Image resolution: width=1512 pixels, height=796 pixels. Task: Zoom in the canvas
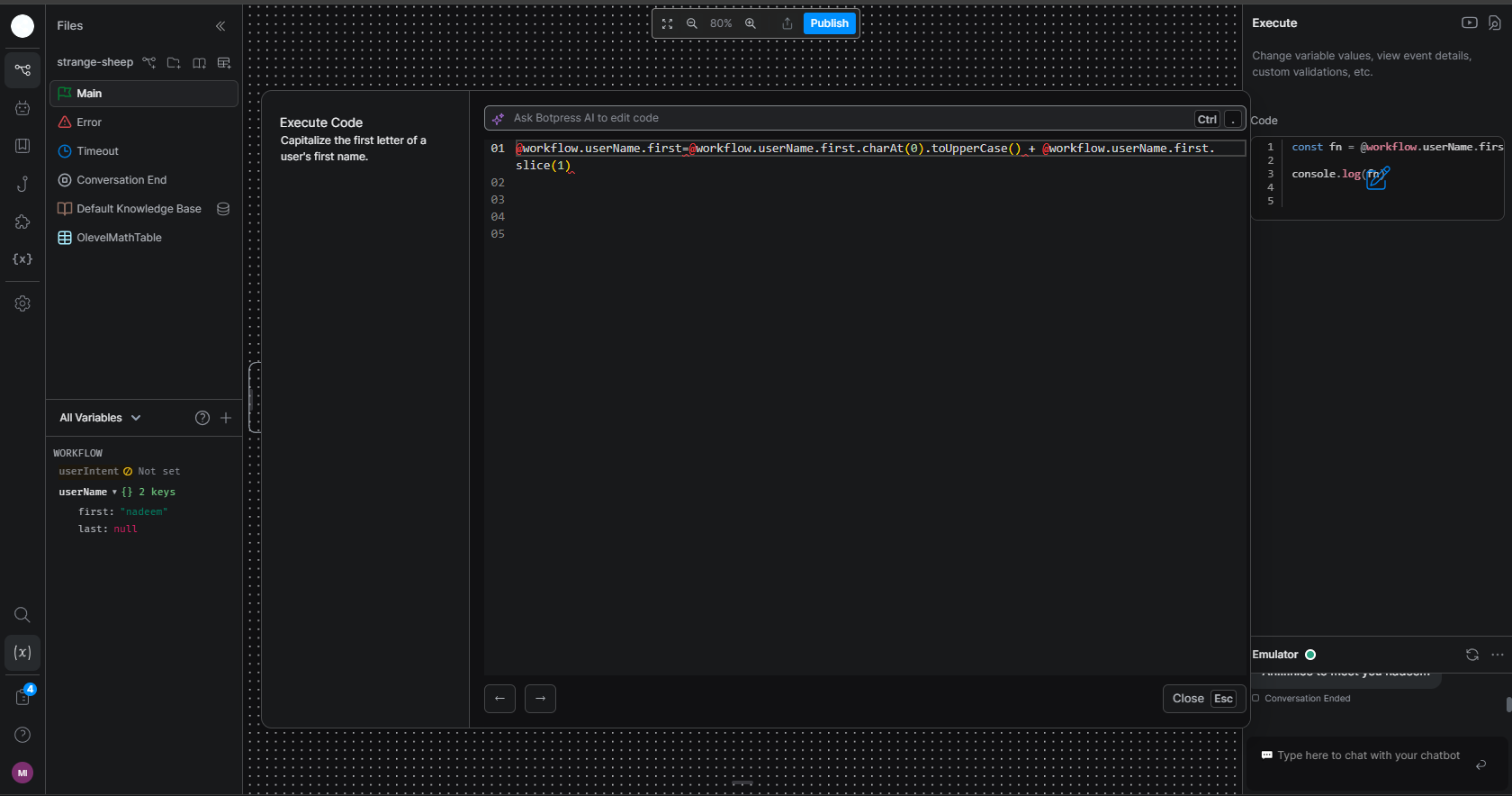click(751, 23)
